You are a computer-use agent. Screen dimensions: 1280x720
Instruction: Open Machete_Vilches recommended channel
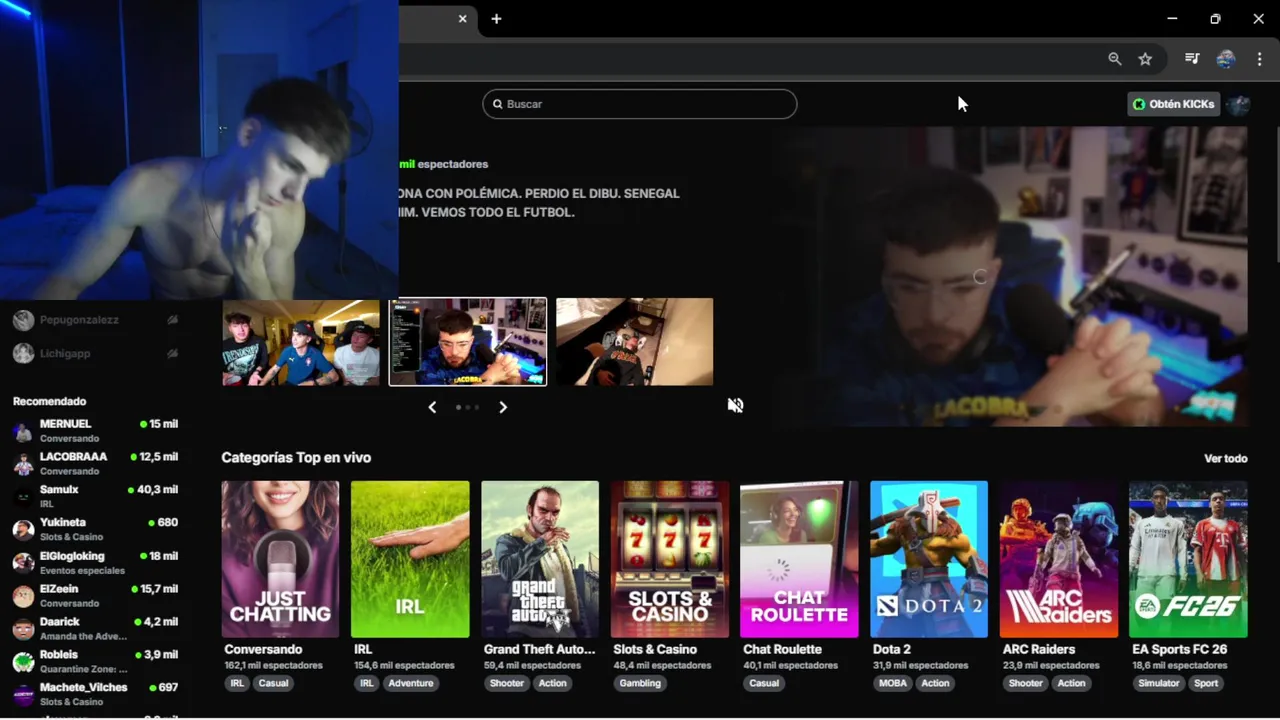click(95, 695)
